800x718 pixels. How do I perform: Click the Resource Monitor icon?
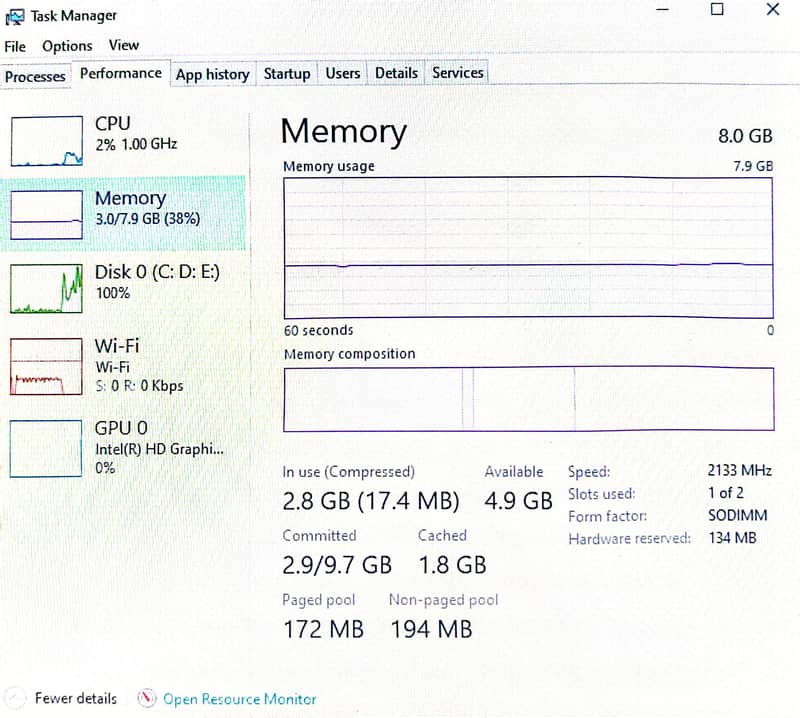(147, 698)
